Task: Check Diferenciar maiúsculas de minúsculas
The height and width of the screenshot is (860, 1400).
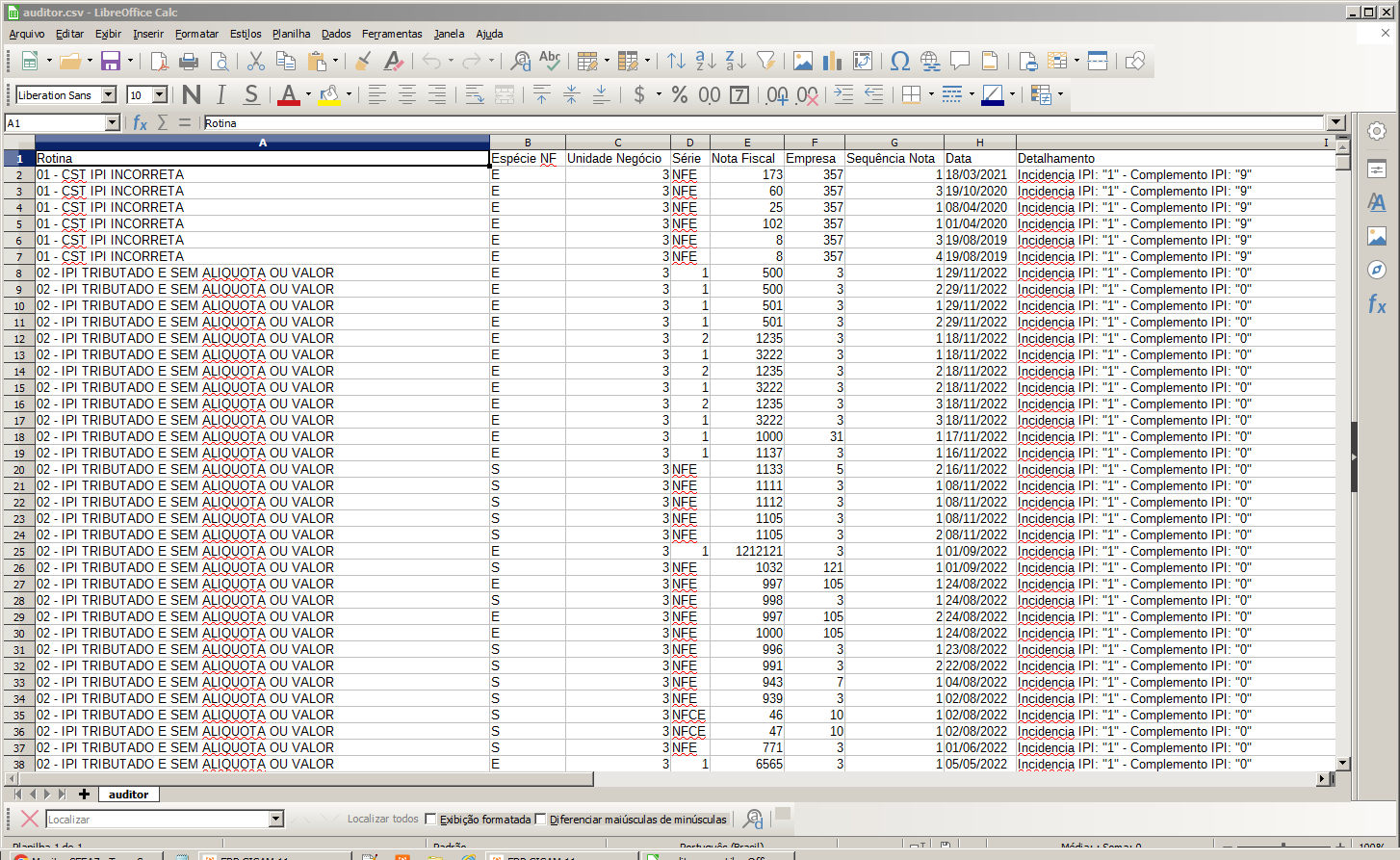Action: (540, 820)
